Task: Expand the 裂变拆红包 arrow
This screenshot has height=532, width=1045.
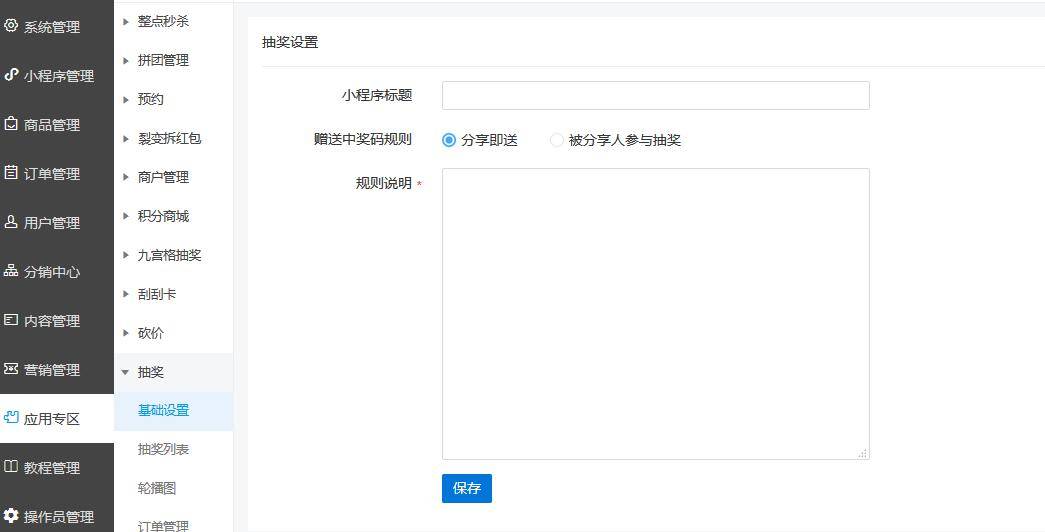Action: click(125, 139)
